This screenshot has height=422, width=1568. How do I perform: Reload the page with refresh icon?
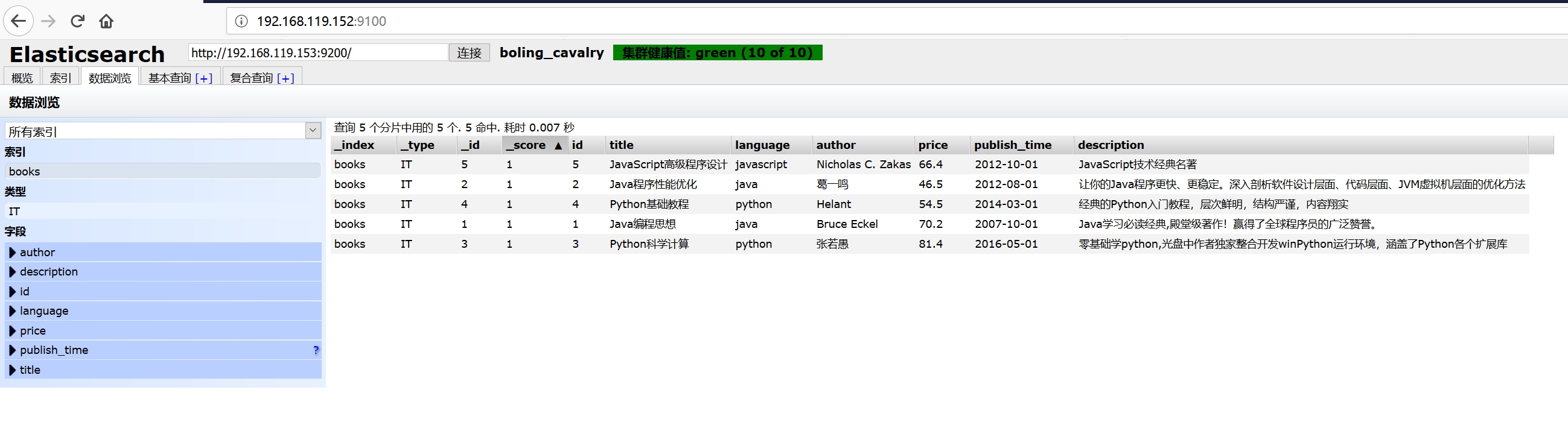click(77, 21)
